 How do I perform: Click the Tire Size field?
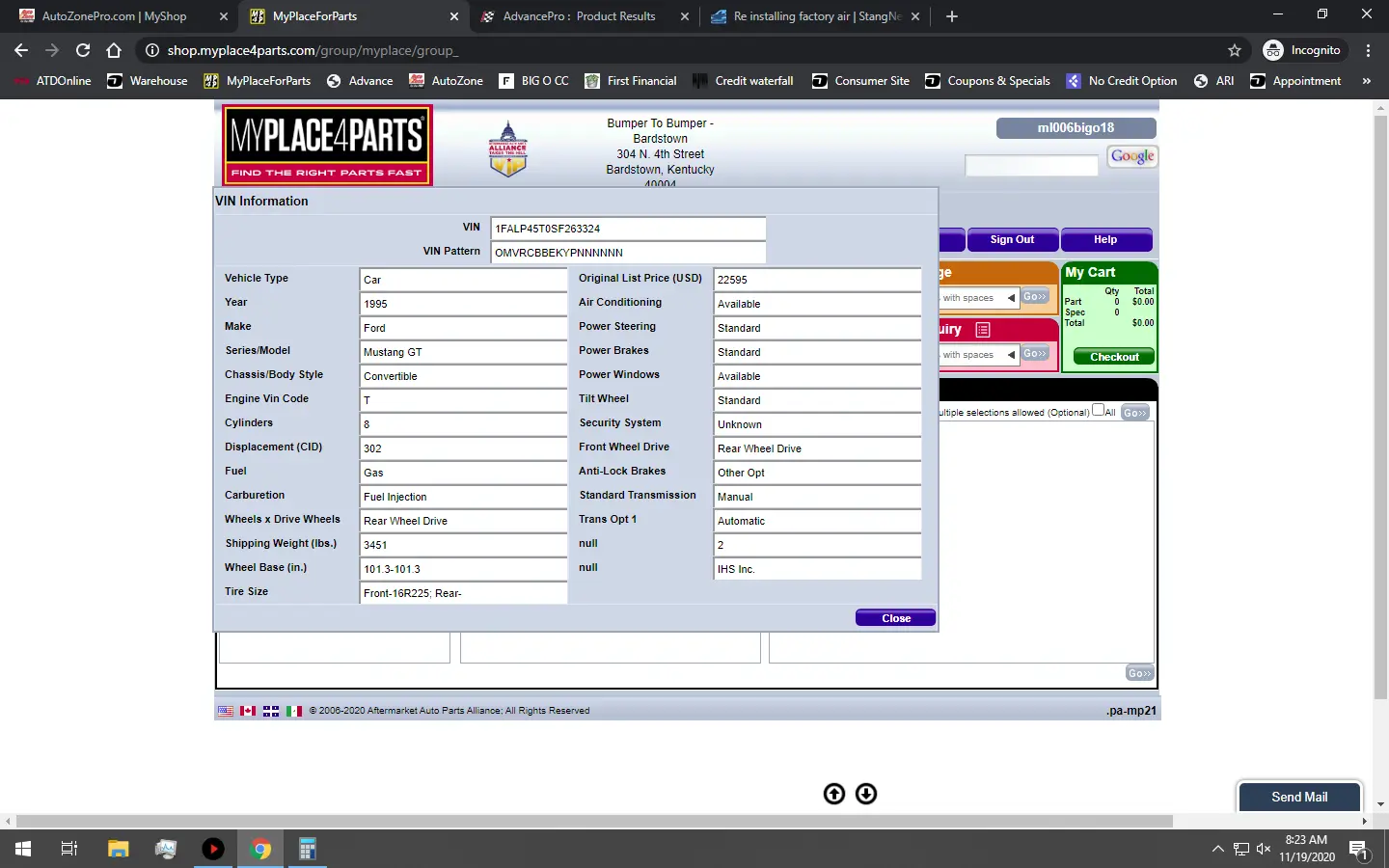pyautogui.click(x=463, y=593)
